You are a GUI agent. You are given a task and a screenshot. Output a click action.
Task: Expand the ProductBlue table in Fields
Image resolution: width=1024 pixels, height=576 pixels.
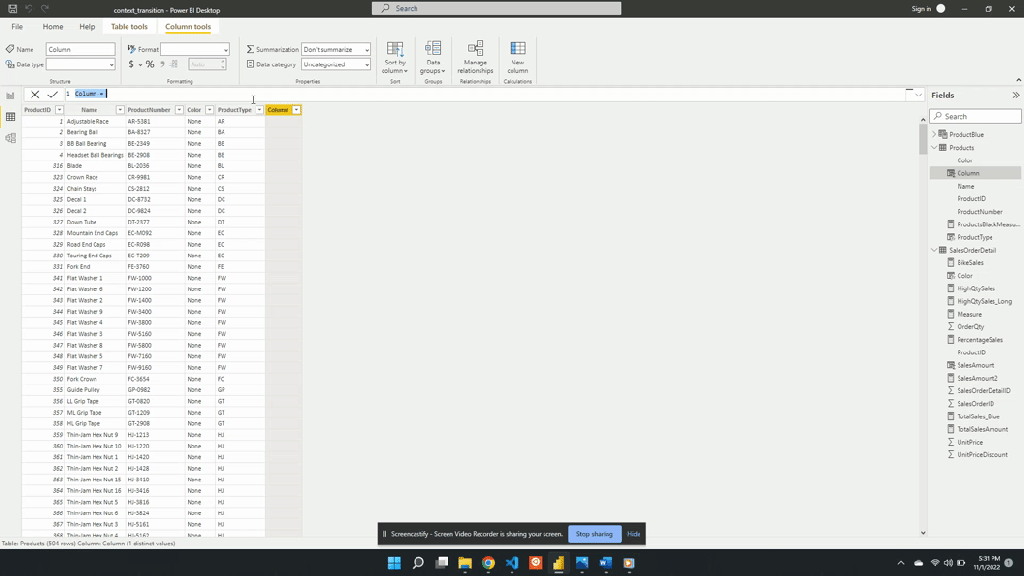(x=935, y=134)
